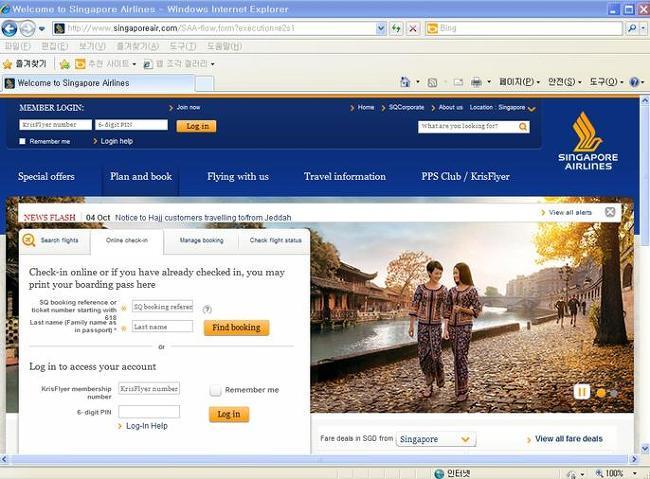Screen dimensions: 650x479
Task: Click the orange site search magnifier icon
Action: pos(523,126)
